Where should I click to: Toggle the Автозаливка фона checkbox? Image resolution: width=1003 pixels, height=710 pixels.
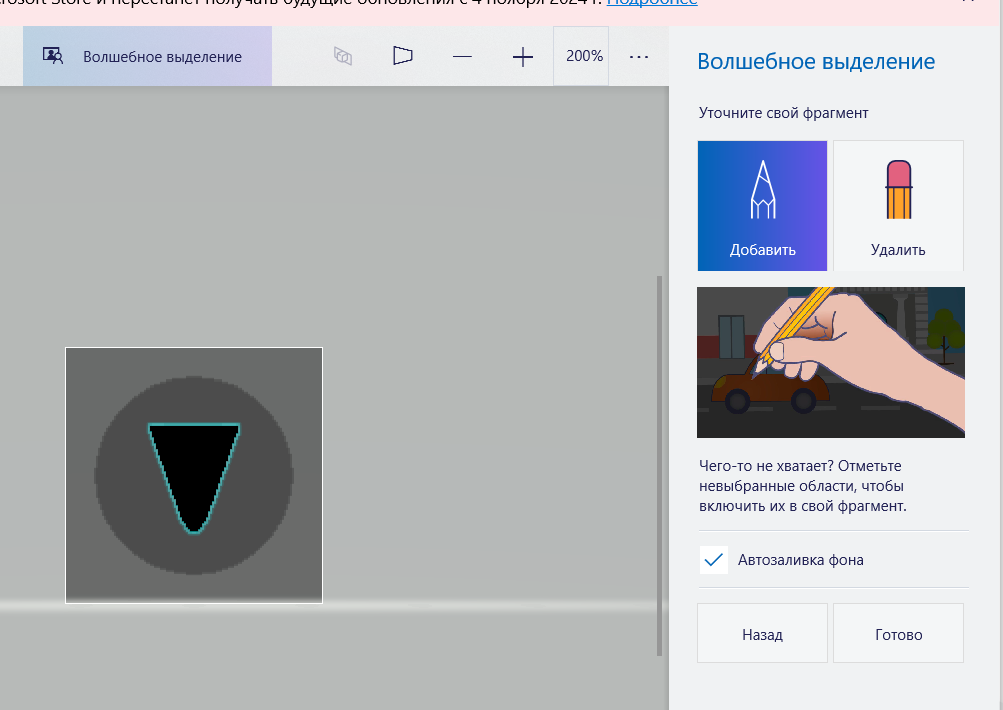tap(713, 560)
